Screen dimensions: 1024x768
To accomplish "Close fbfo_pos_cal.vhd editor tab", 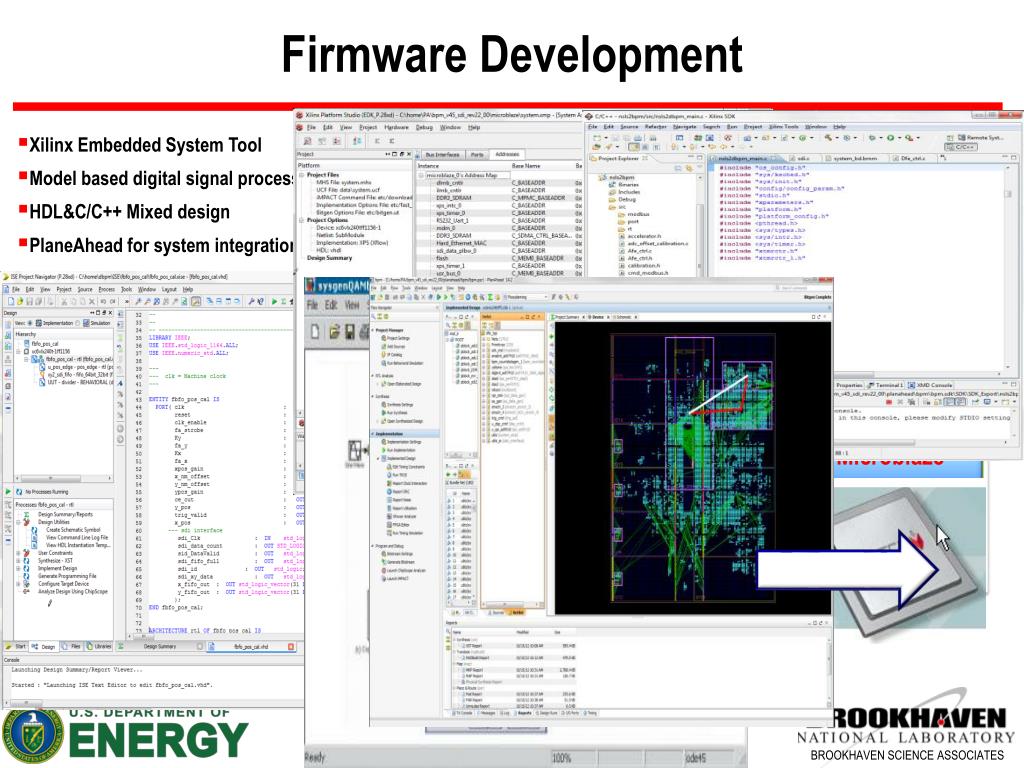I will [x=291, y=647].
